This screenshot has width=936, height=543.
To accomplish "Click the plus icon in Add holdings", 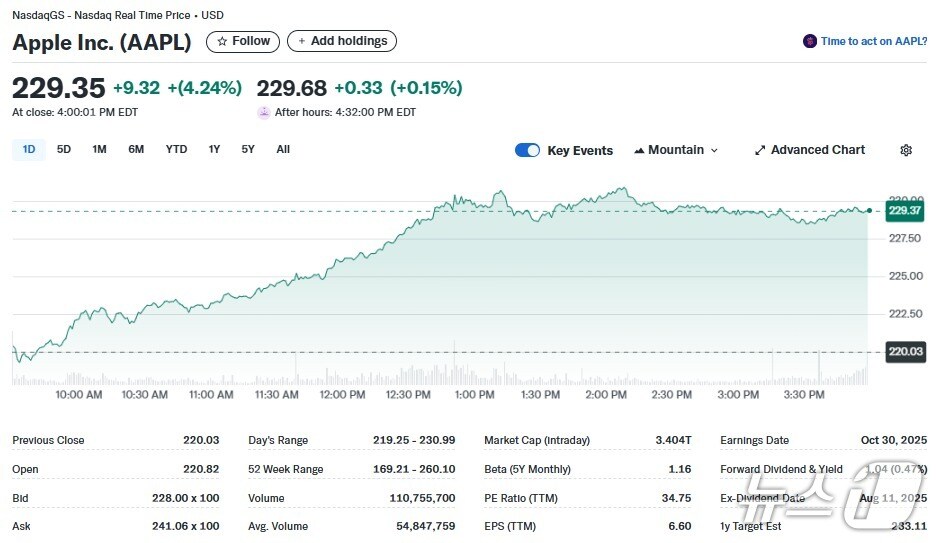I will 302,41.
